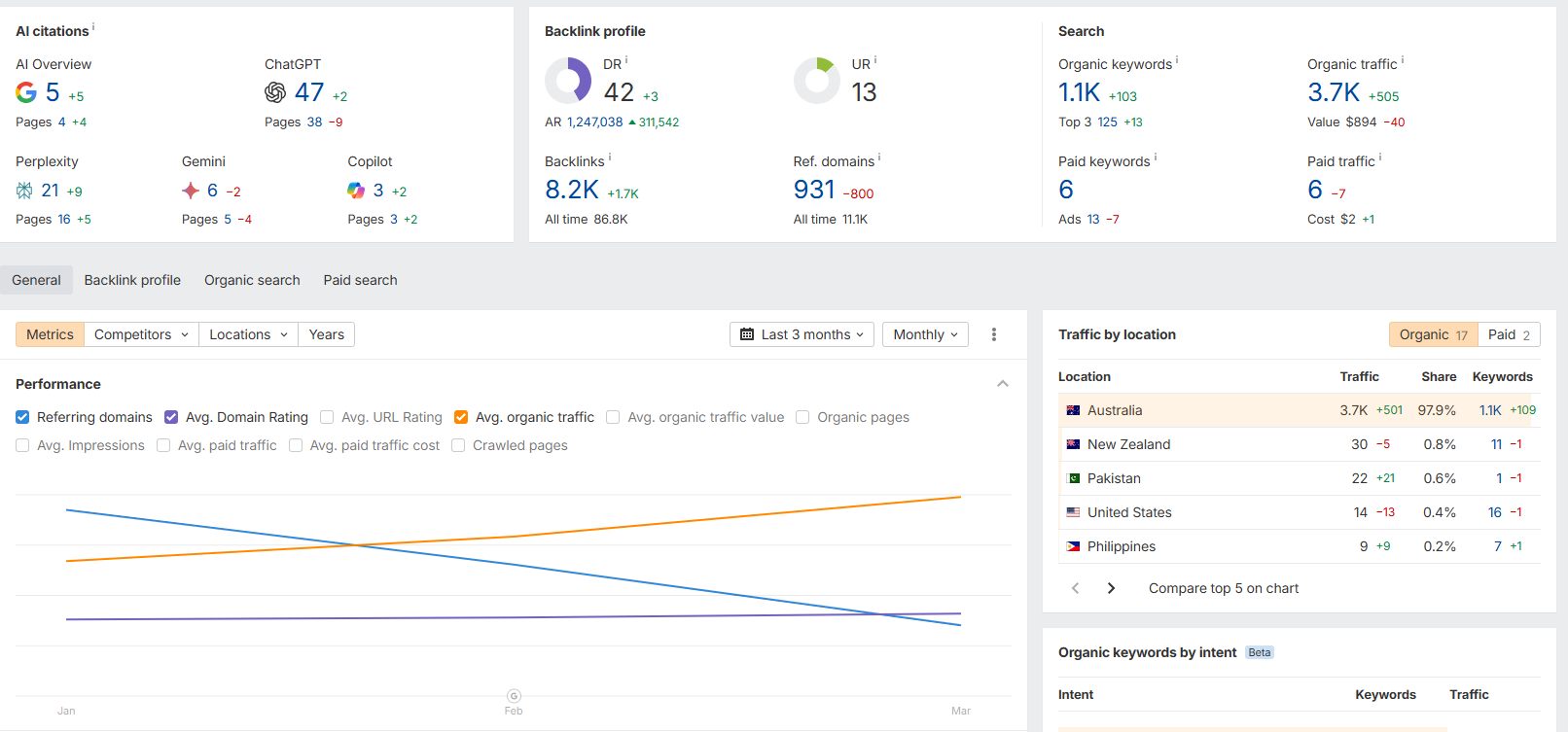Click the Google AI Overview icon
Image resolution: width=1568 pixels, height=732 pixels.
pos(26,92)
